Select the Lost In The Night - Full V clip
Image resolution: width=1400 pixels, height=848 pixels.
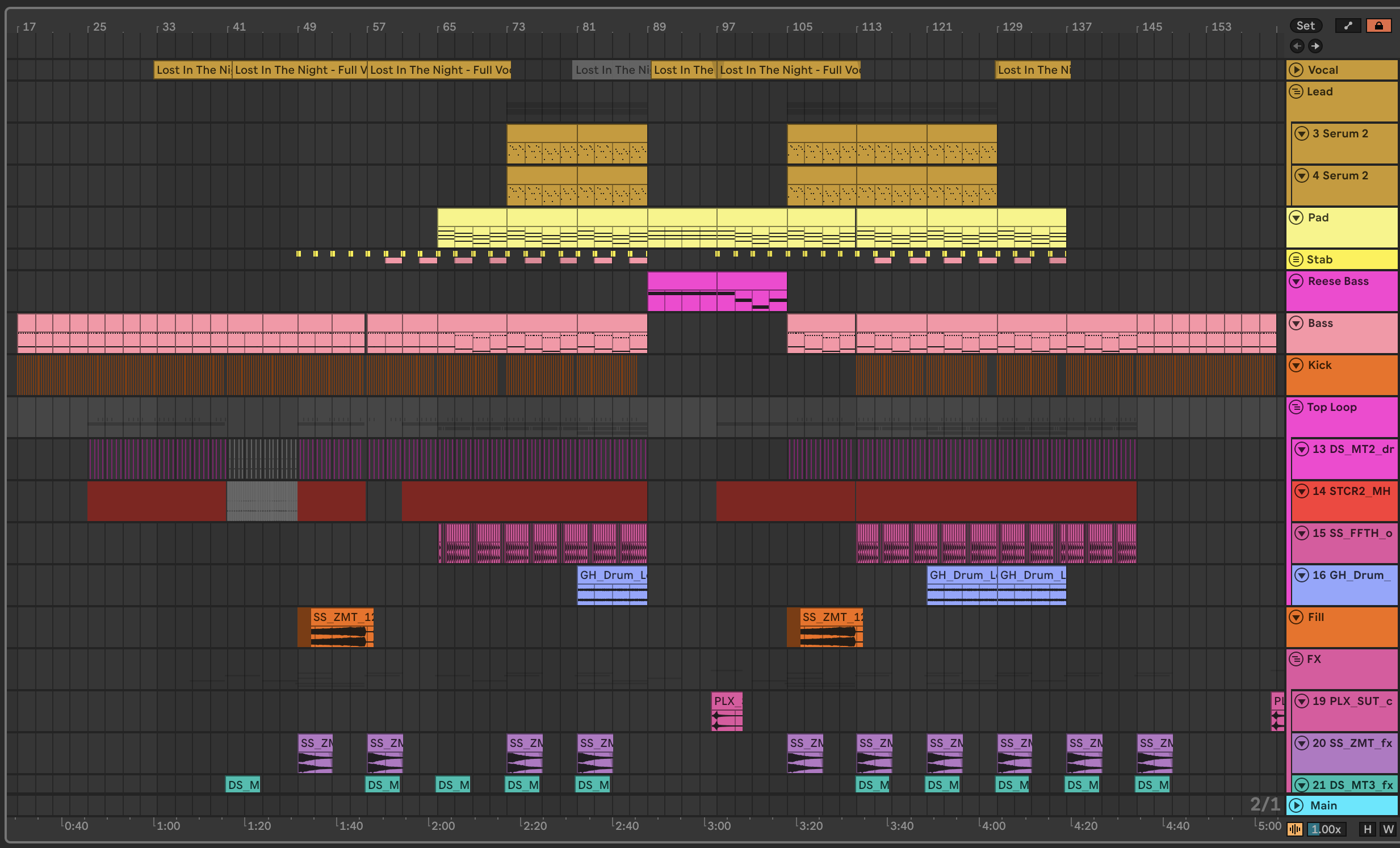[x=299, y=70]
